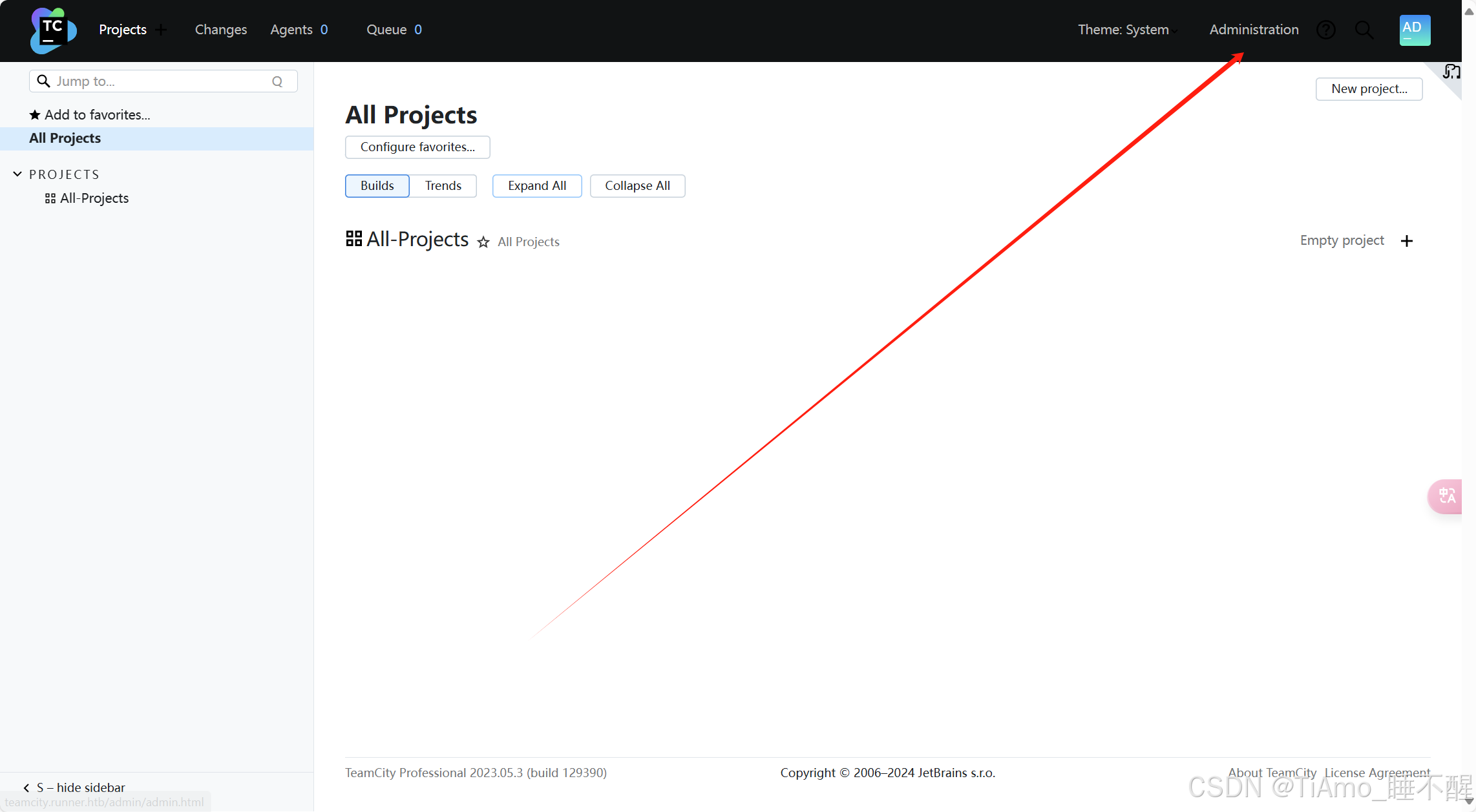Switch to the Builds tab

pos(377,186)
